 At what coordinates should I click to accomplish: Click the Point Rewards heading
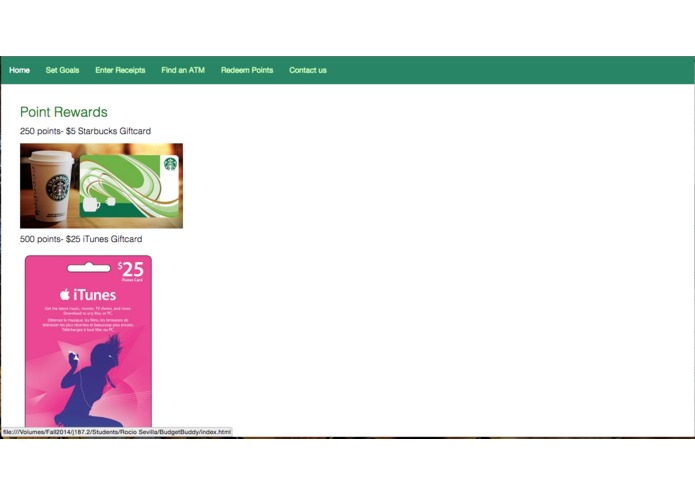pyautogui.click(x=64, y=112)
